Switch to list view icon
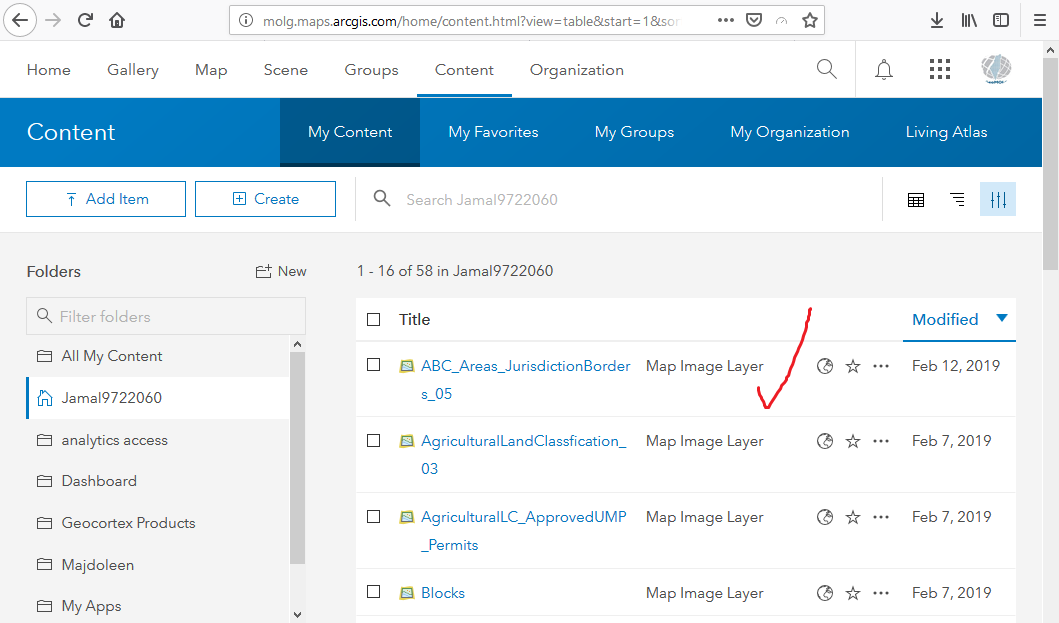 click(957, 199)
